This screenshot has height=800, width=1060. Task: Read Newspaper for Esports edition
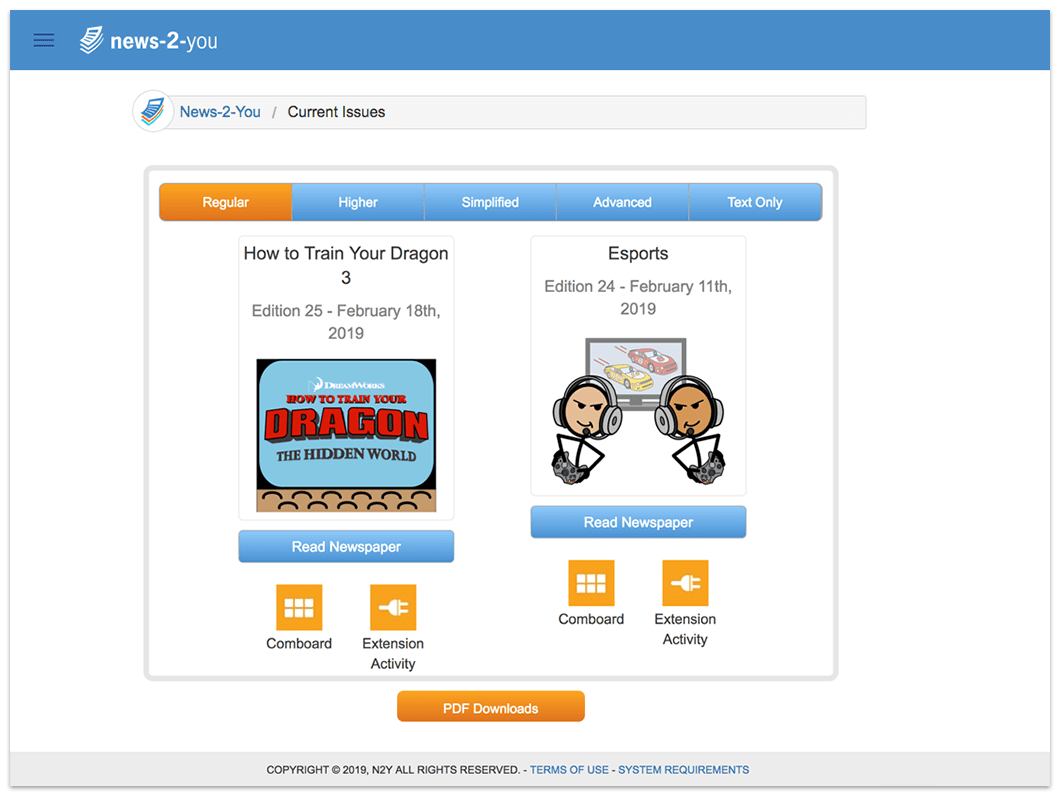[x=638, y=522]
